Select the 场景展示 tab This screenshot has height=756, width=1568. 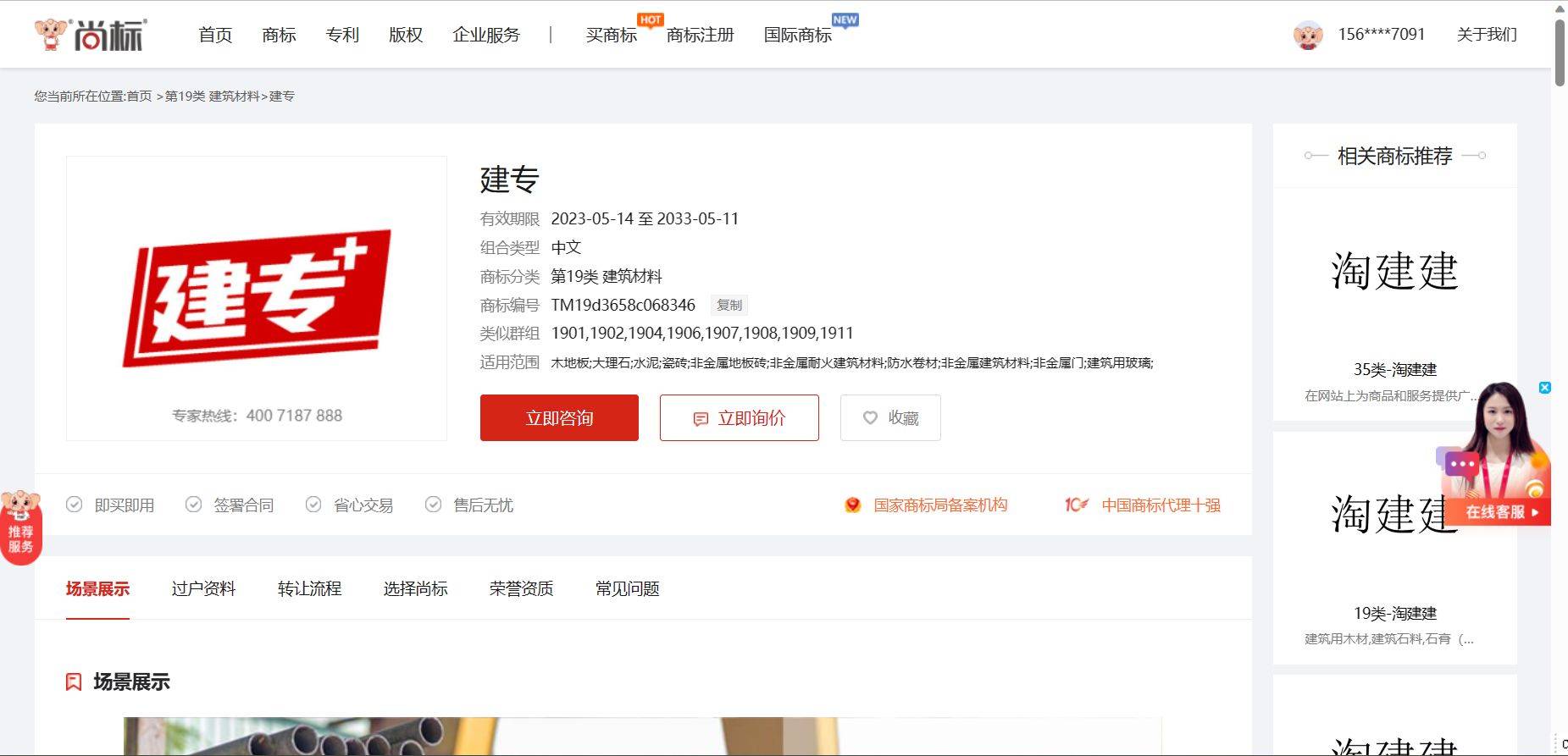[97, 588]
